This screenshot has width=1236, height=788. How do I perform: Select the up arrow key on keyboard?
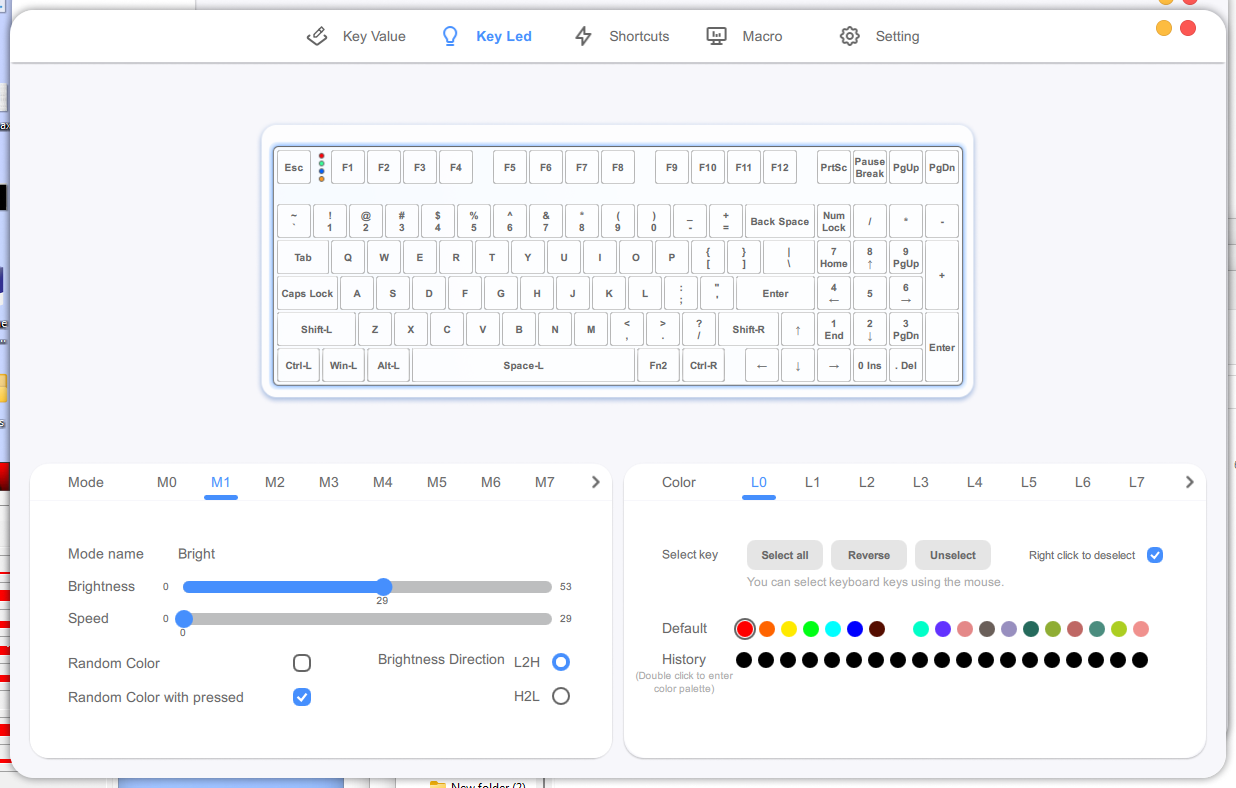[798, 329]
